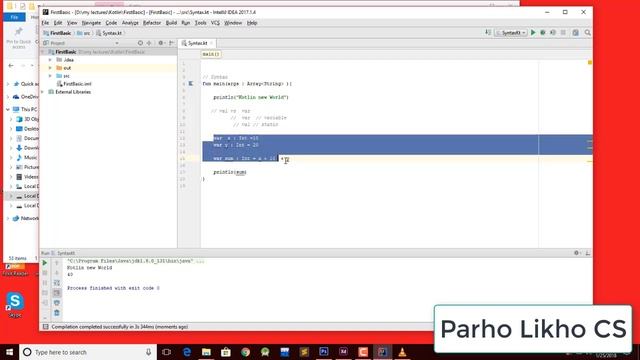This screenshot has width=640, height=360.
Task: Open the Navigate menu
Action: 91,23
